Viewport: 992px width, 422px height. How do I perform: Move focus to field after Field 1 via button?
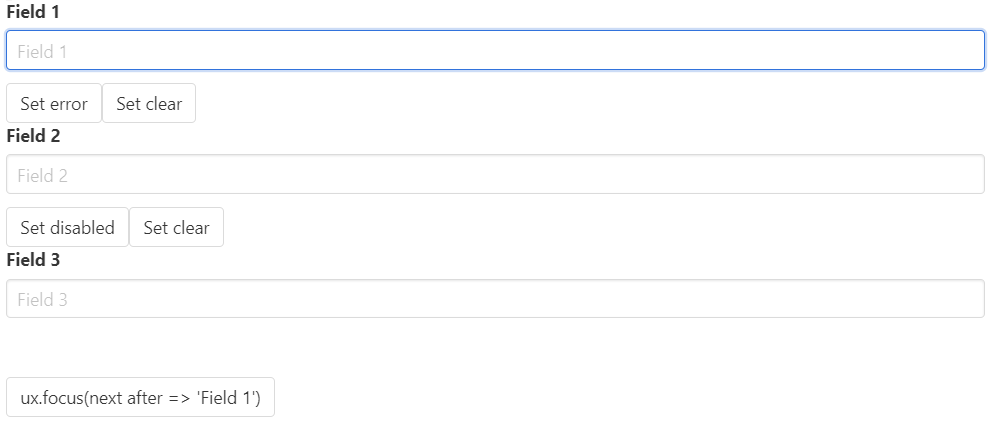click(140, 398)
